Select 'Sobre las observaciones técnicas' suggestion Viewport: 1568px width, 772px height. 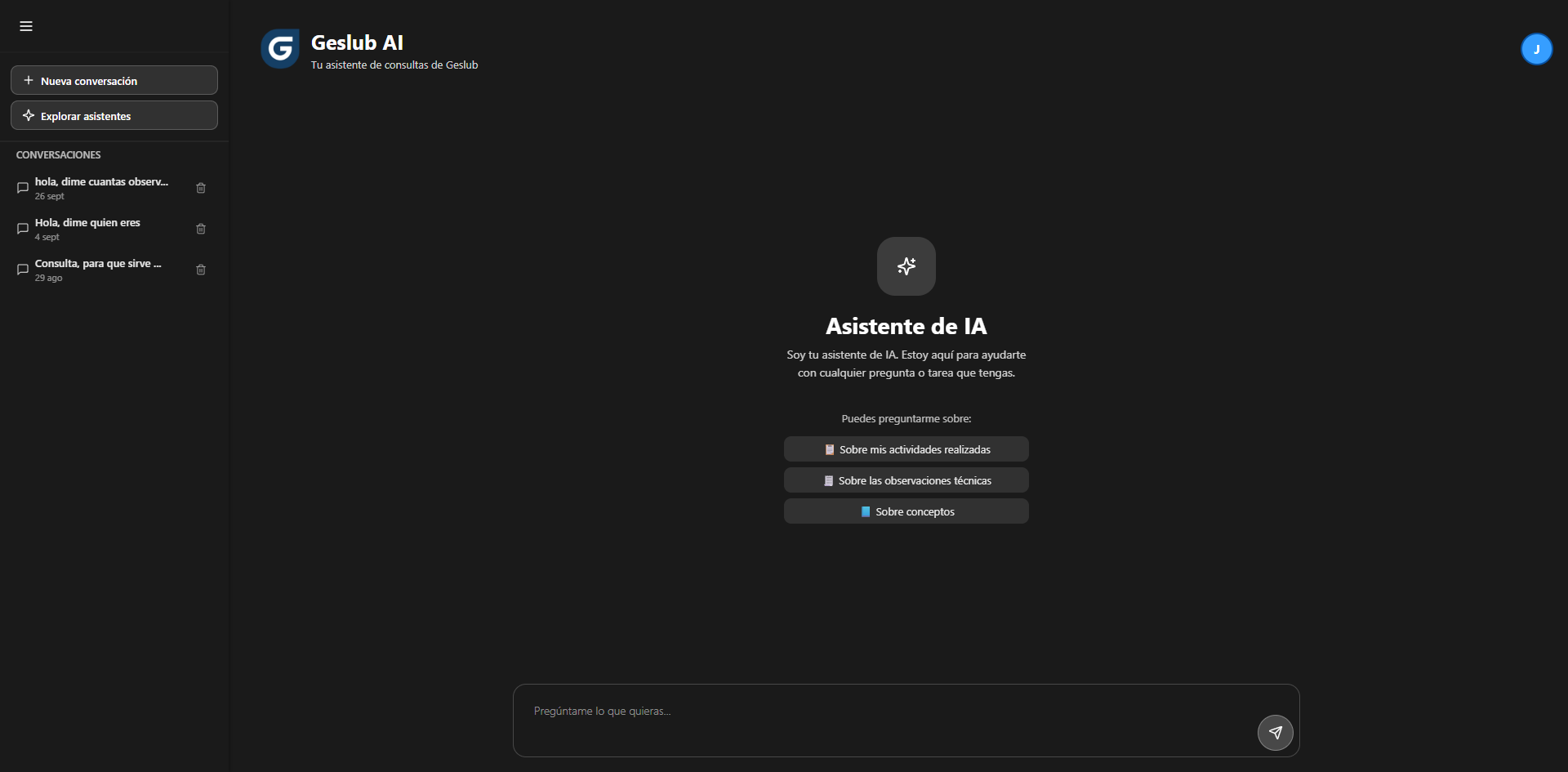pyautogui.click(x=906, y=480)
